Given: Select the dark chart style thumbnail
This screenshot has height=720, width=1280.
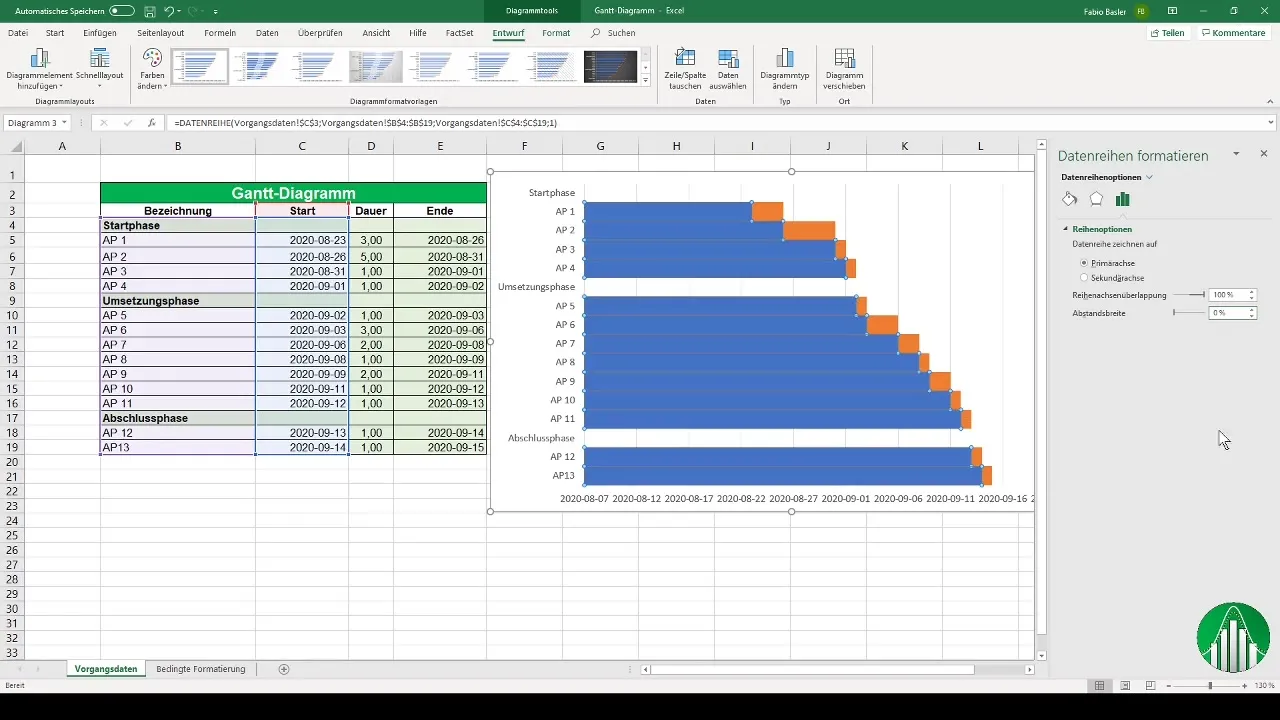Looking at the screenshot, I should tap(610, 67).
